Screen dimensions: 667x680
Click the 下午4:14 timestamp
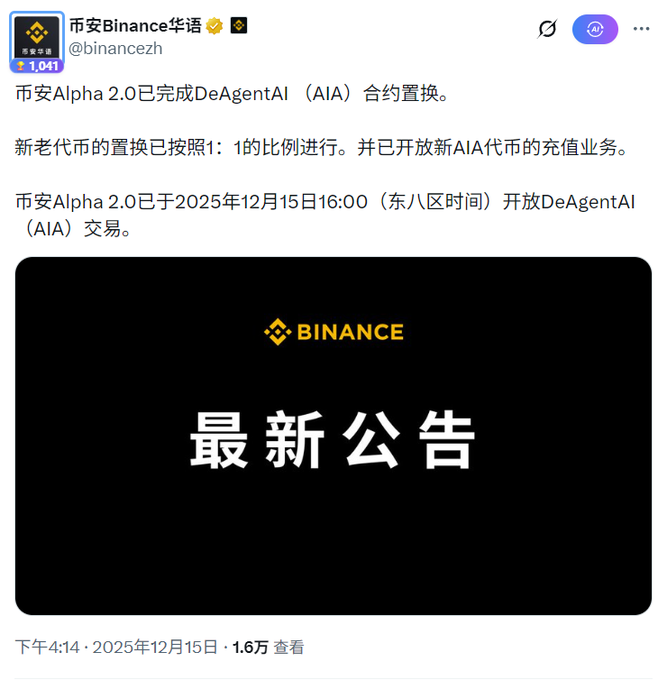(x=47, y=647)
